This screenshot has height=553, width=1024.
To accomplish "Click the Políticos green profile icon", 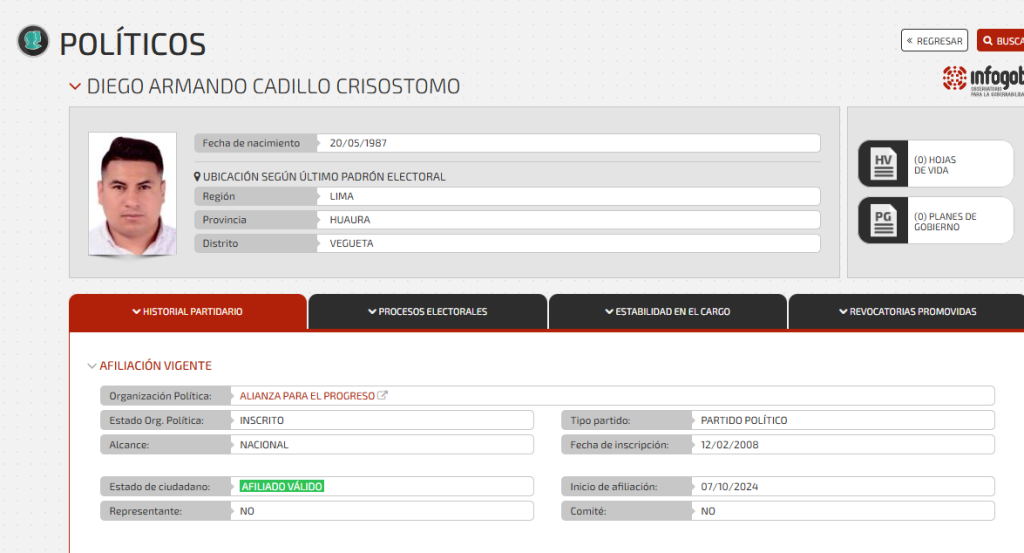I will pos(34,41).
